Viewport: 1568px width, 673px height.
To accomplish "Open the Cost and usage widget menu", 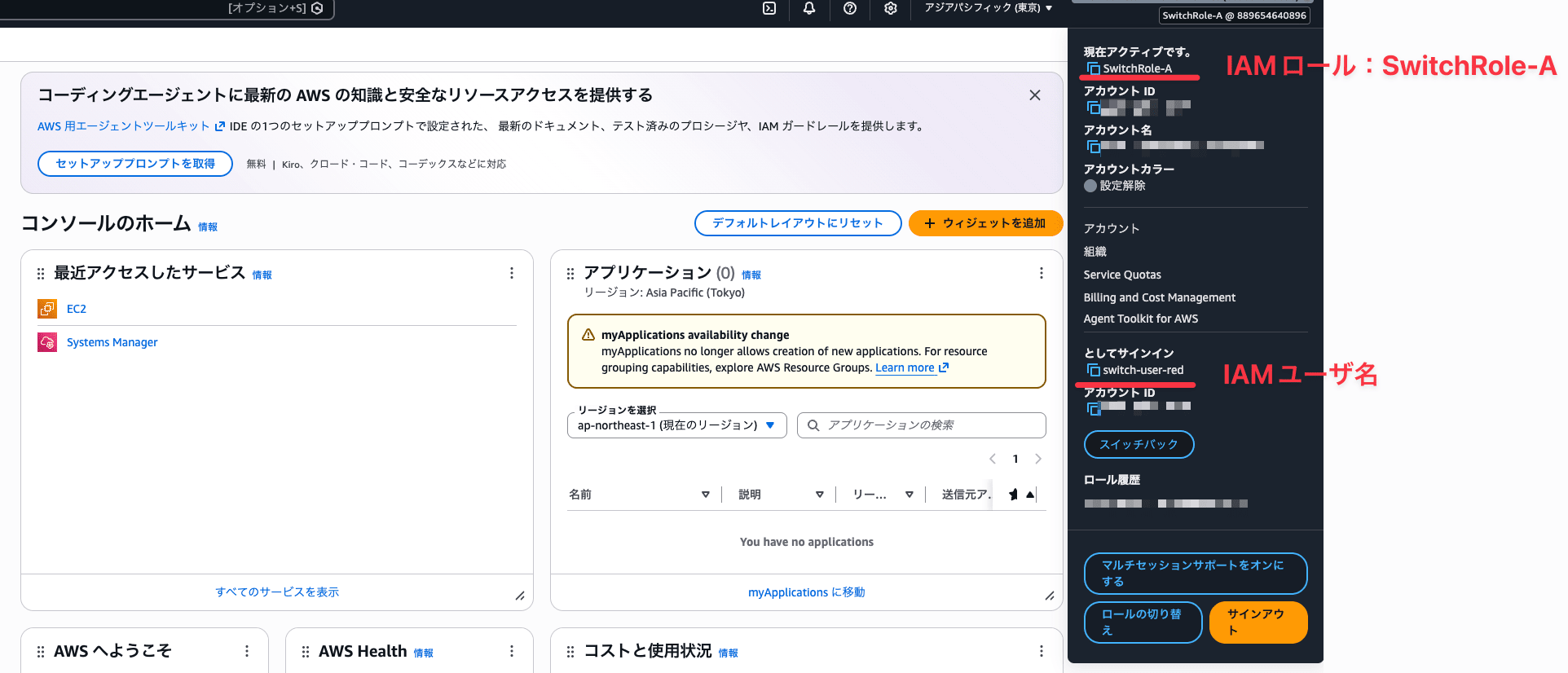I will (1042, 651).
